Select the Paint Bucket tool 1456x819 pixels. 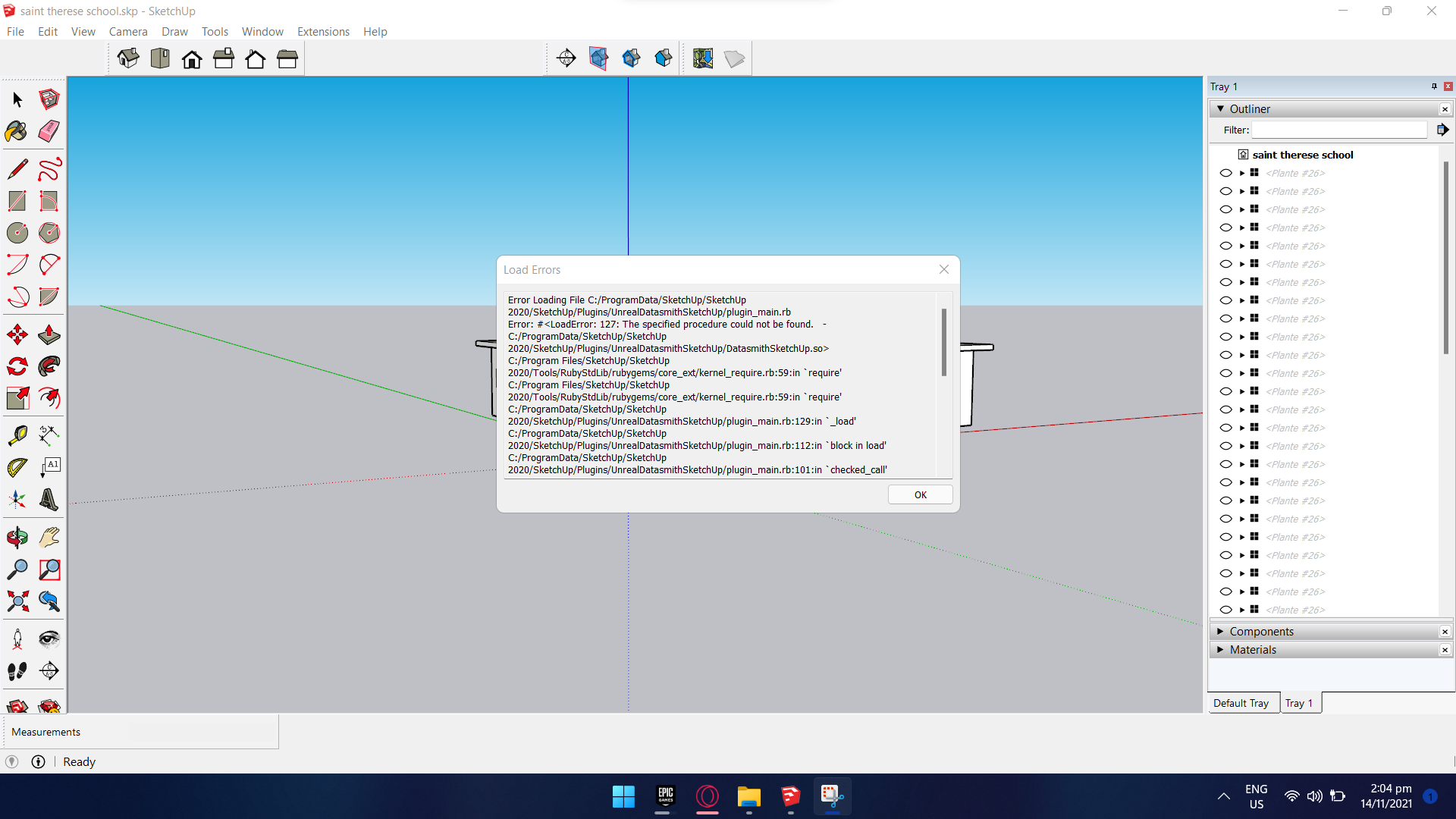click(17, 131)
